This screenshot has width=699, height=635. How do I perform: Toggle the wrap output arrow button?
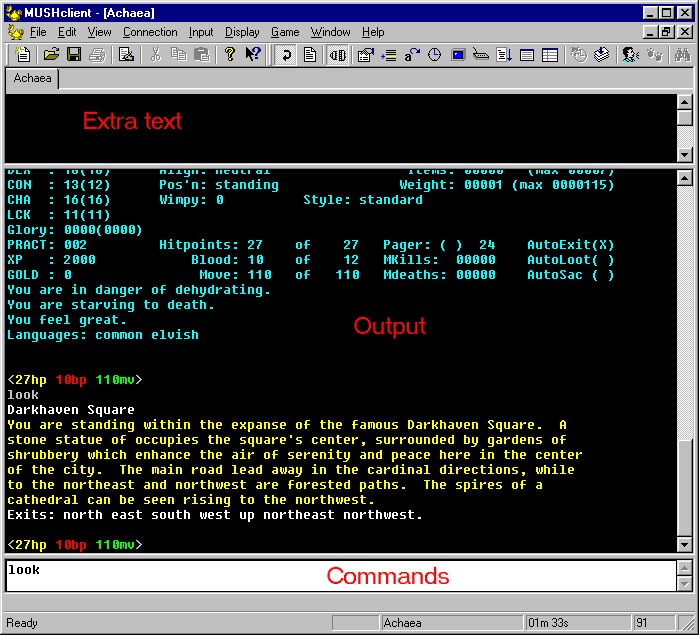(x=287, y=55)
